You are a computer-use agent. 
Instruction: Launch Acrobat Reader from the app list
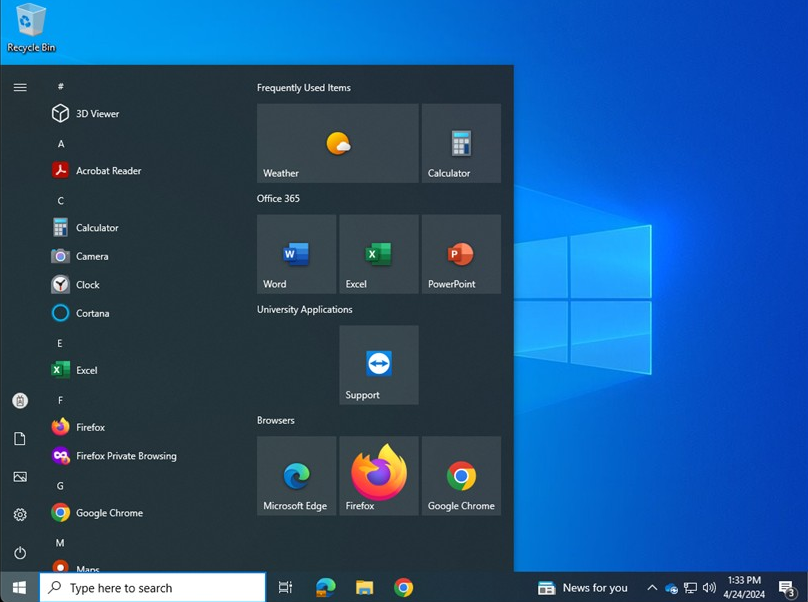[x=96, y=171]
